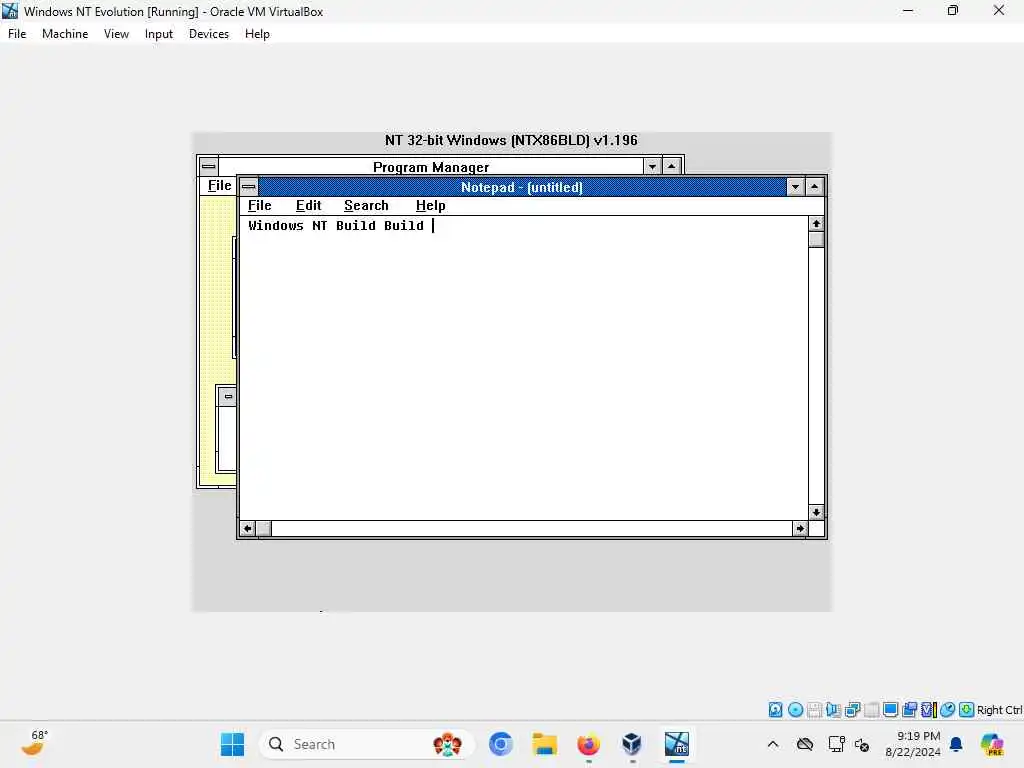Restore the VirtualBox window size

[x=953, y=10]
